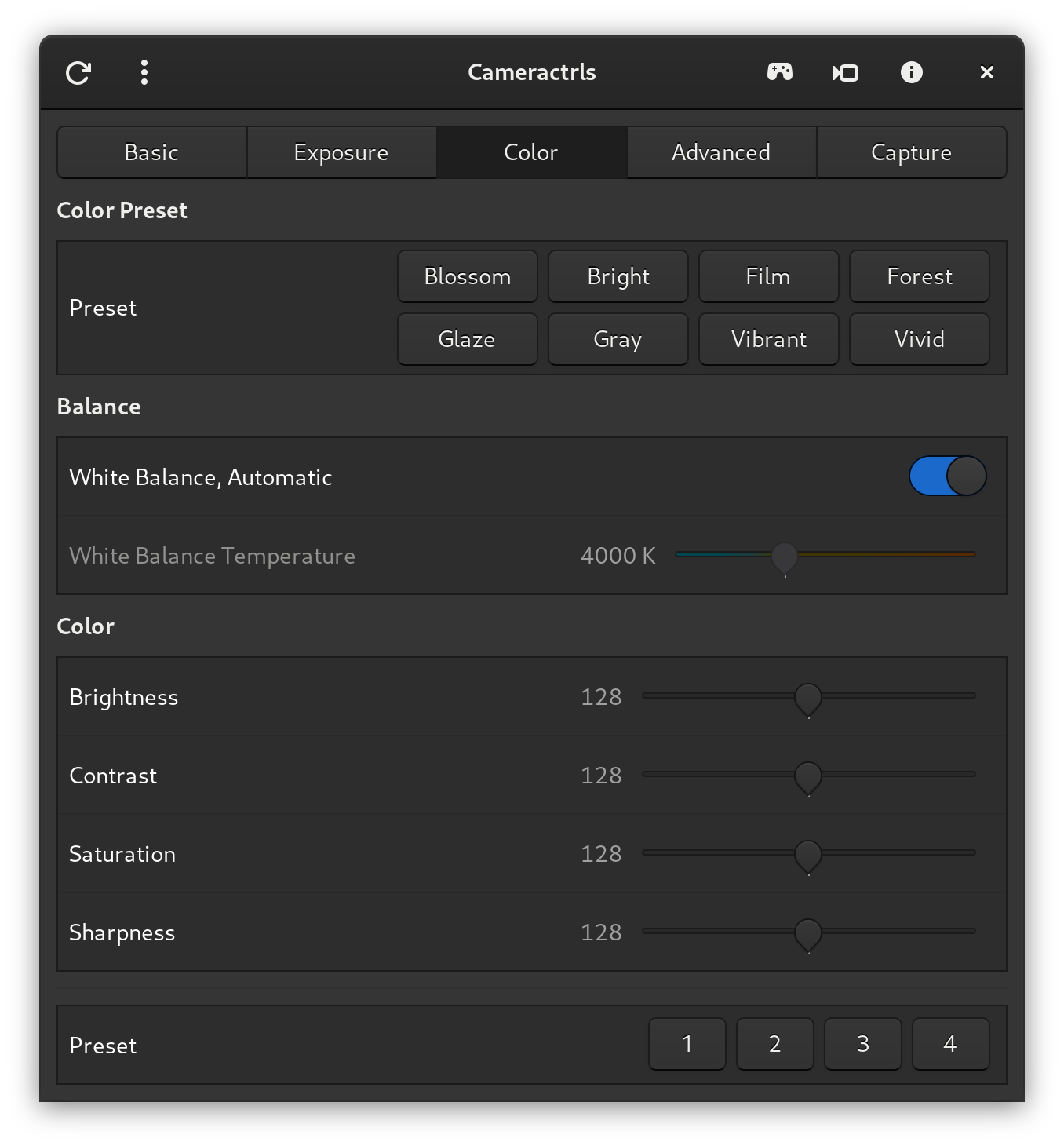This screenshot has width=1064, height=1146.
Task: Toggle White Balance Automatic switch off
Action: 947,476
